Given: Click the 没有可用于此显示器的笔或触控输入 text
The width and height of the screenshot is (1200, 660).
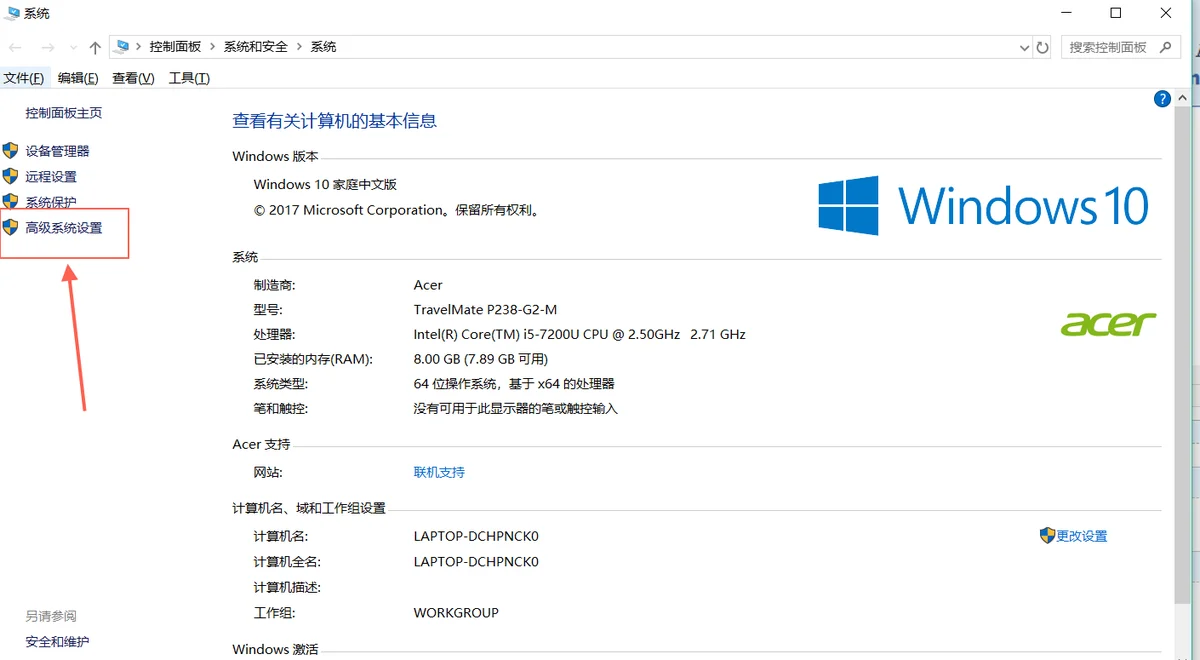Looking at the screenshot, I should 516,409.
